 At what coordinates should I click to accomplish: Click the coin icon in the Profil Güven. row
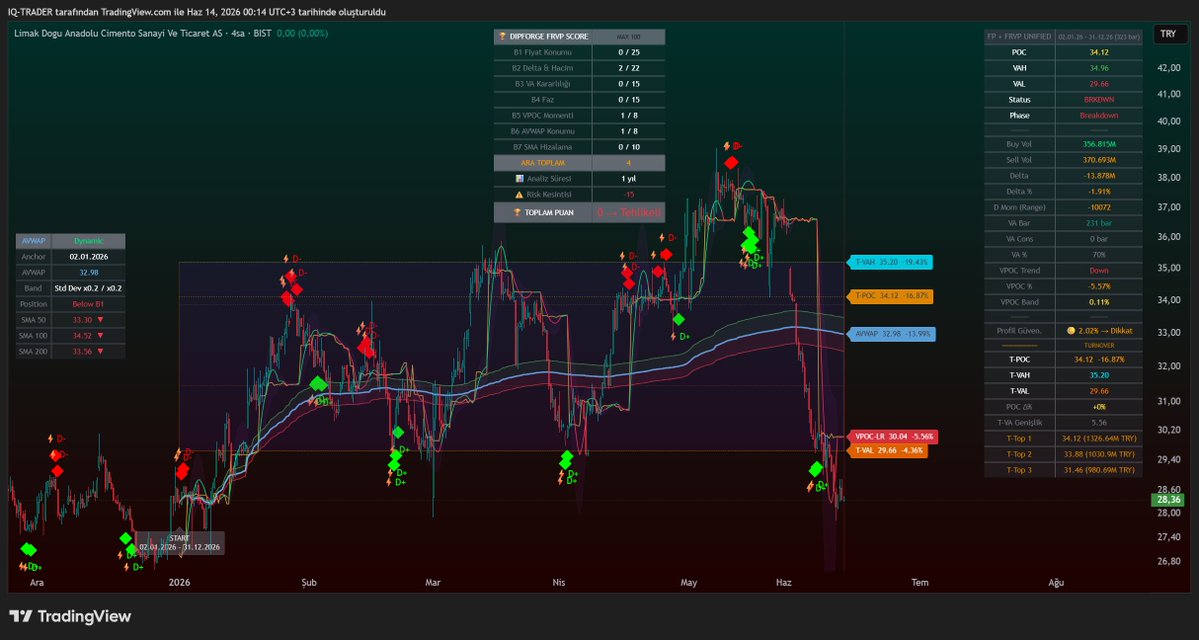pos(1071,330)
